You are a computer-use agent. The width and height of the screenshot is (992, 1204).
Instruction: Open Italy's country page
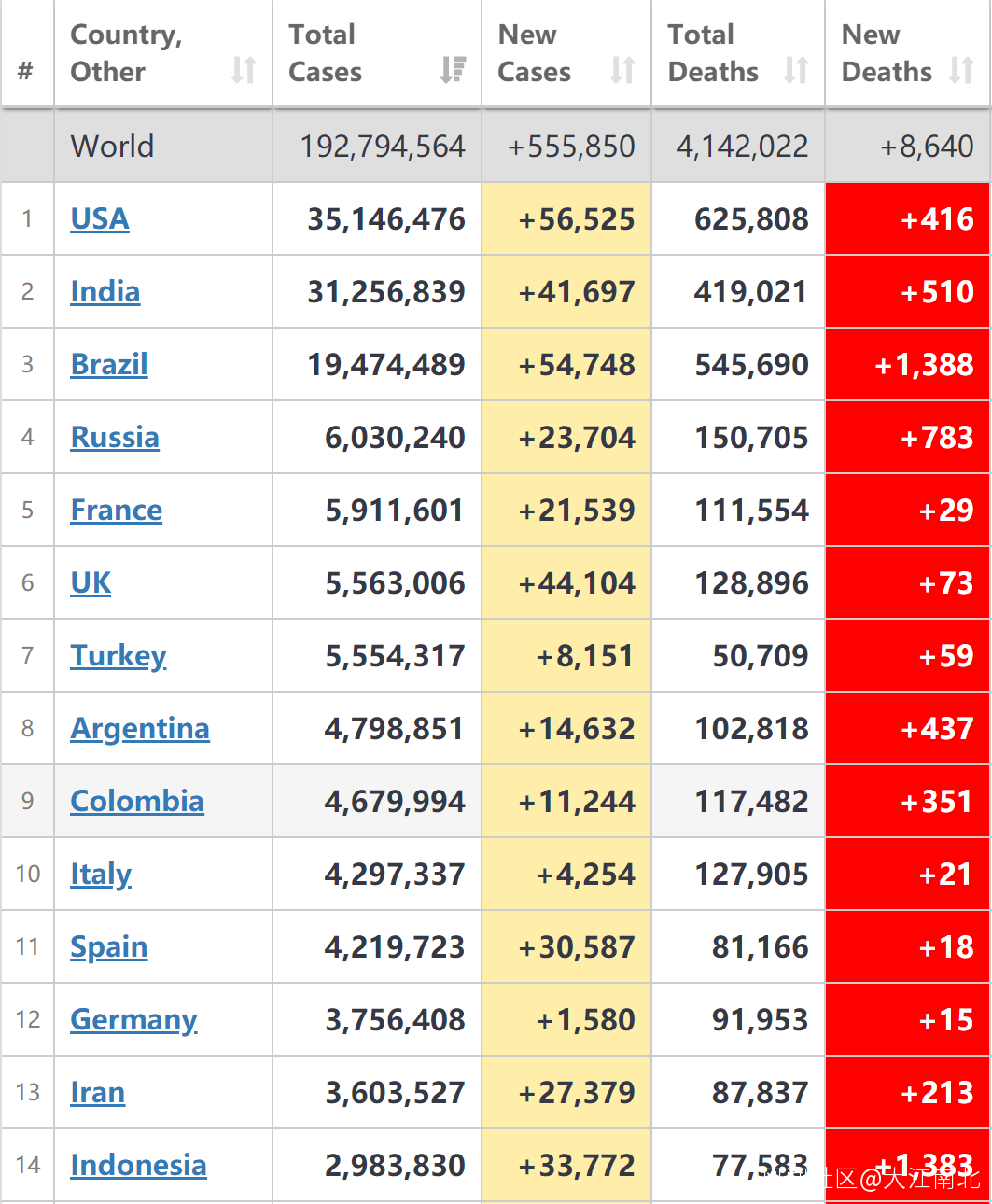pyautogui.click(x=101, y=874)
